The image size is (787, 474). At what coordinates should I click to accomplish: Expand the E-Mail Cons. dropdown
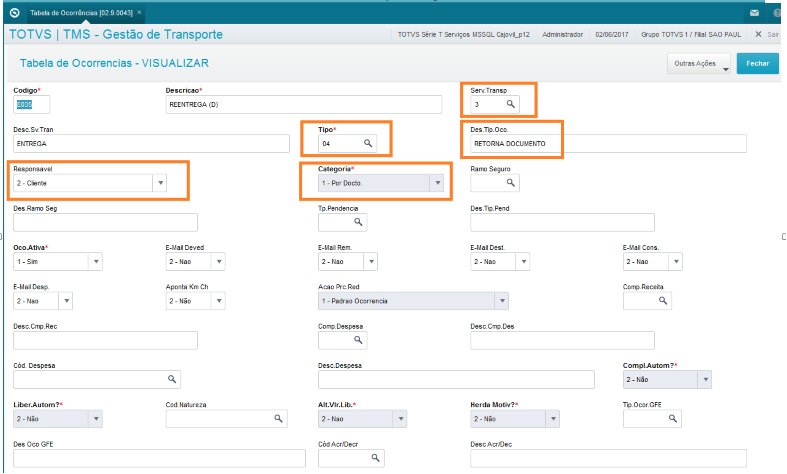tap(676, 262)
